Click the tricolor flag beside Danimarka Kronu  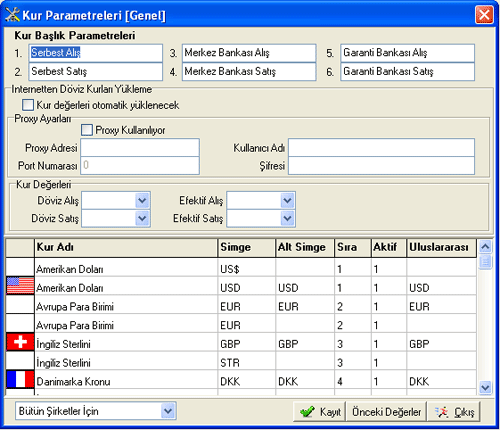pyautogui.click(x=20, y=379)
